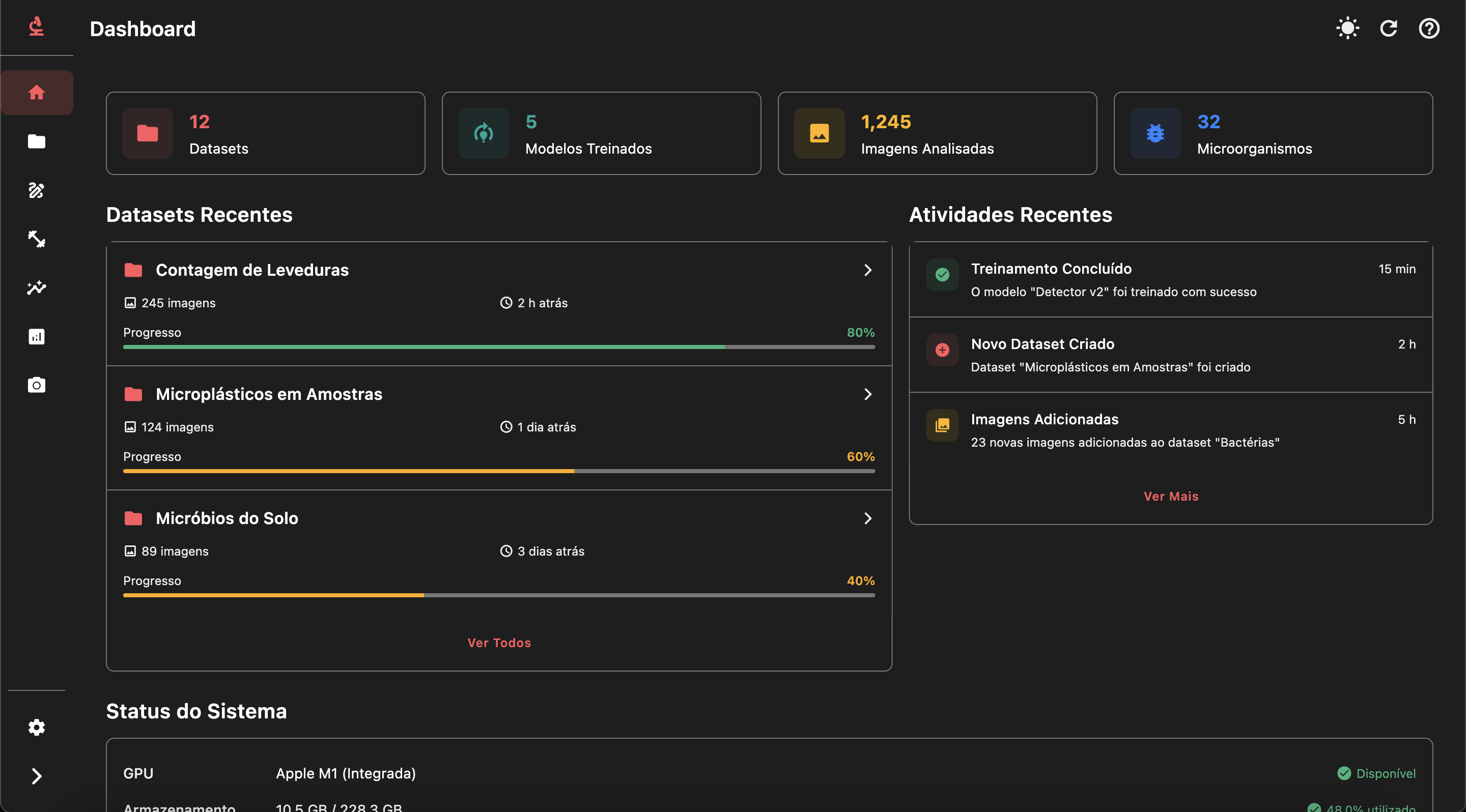Click the 124 imagens label
The width and height of the screenshot is (1466, 812).
(178, 427)
